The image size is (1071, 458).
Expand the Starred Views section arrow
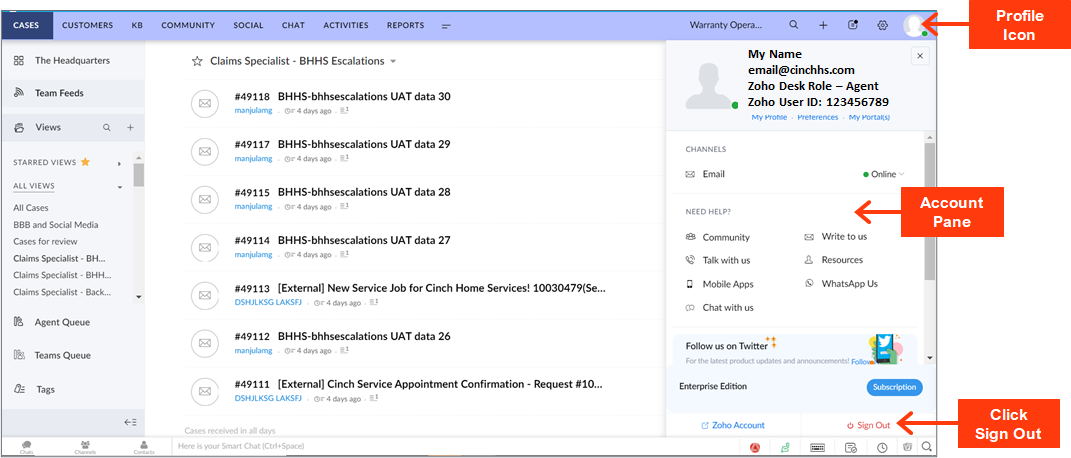click(120, 163)
